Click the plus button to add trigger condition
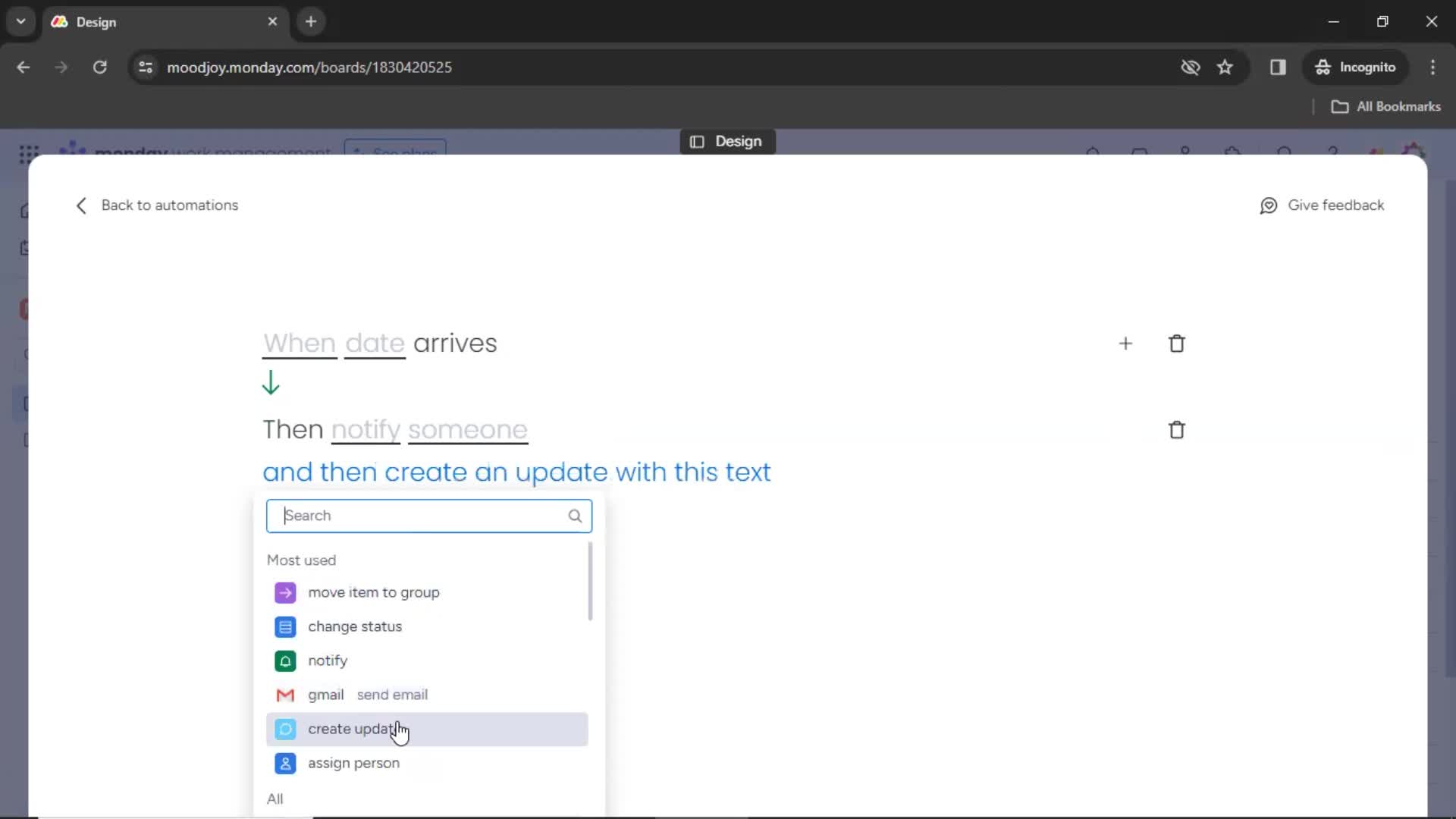 (x=1126, y=343)
